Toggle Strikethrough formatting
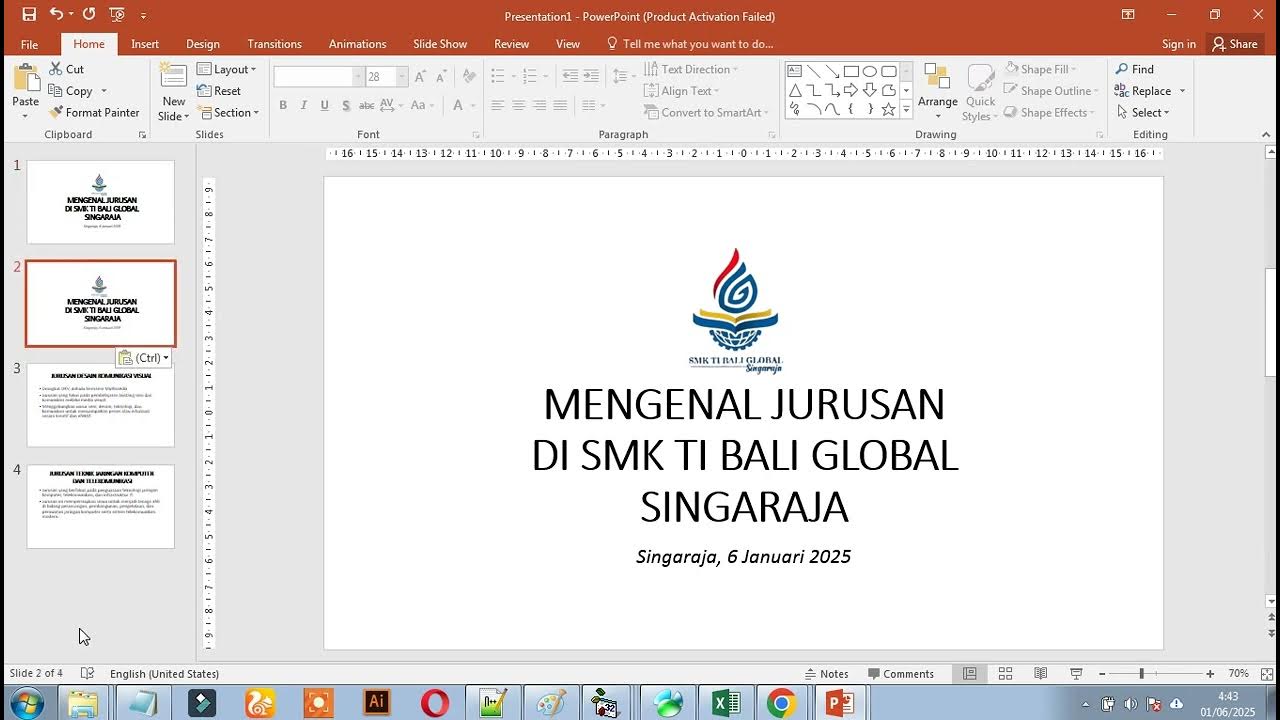The image size is (1280, 720). pos(367,105)
